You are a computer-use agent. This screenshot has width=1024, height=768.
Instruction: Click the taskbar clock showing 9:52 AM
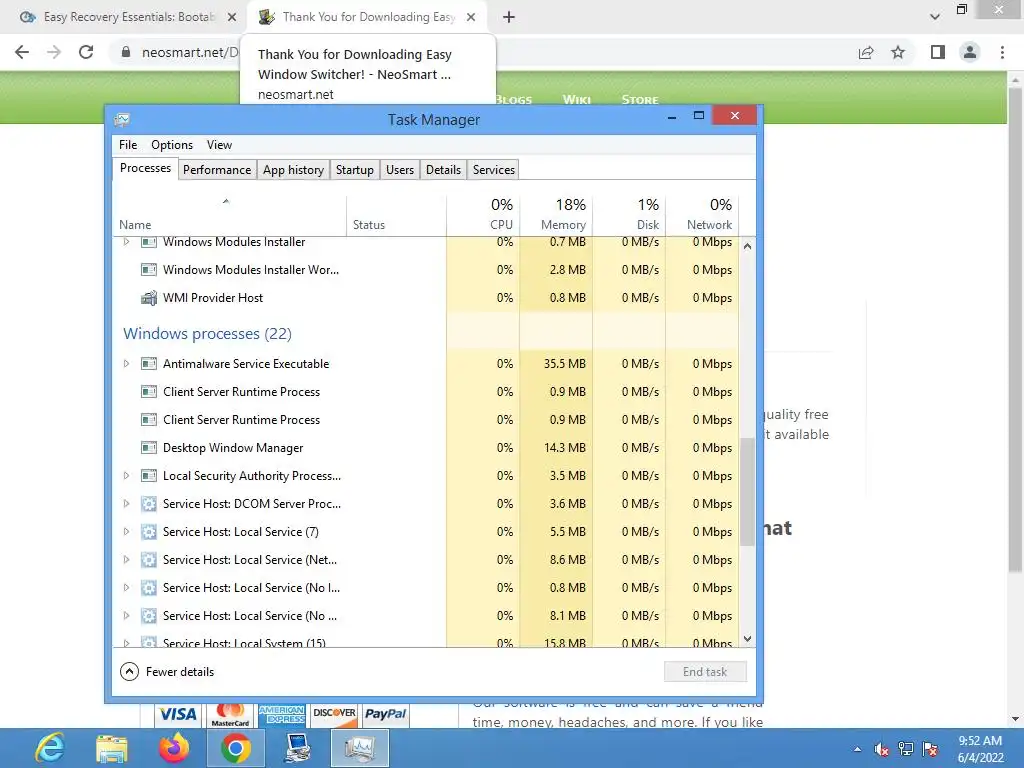[x=980, y=749]
